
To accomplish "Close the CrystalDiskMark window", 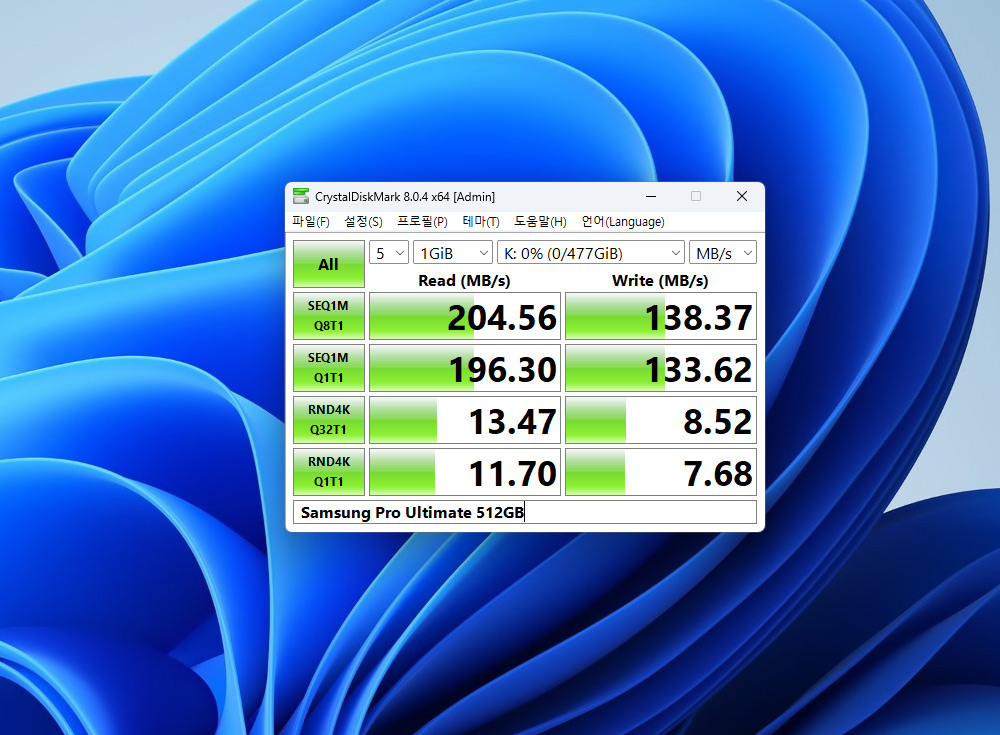I will tap(742, 197).
